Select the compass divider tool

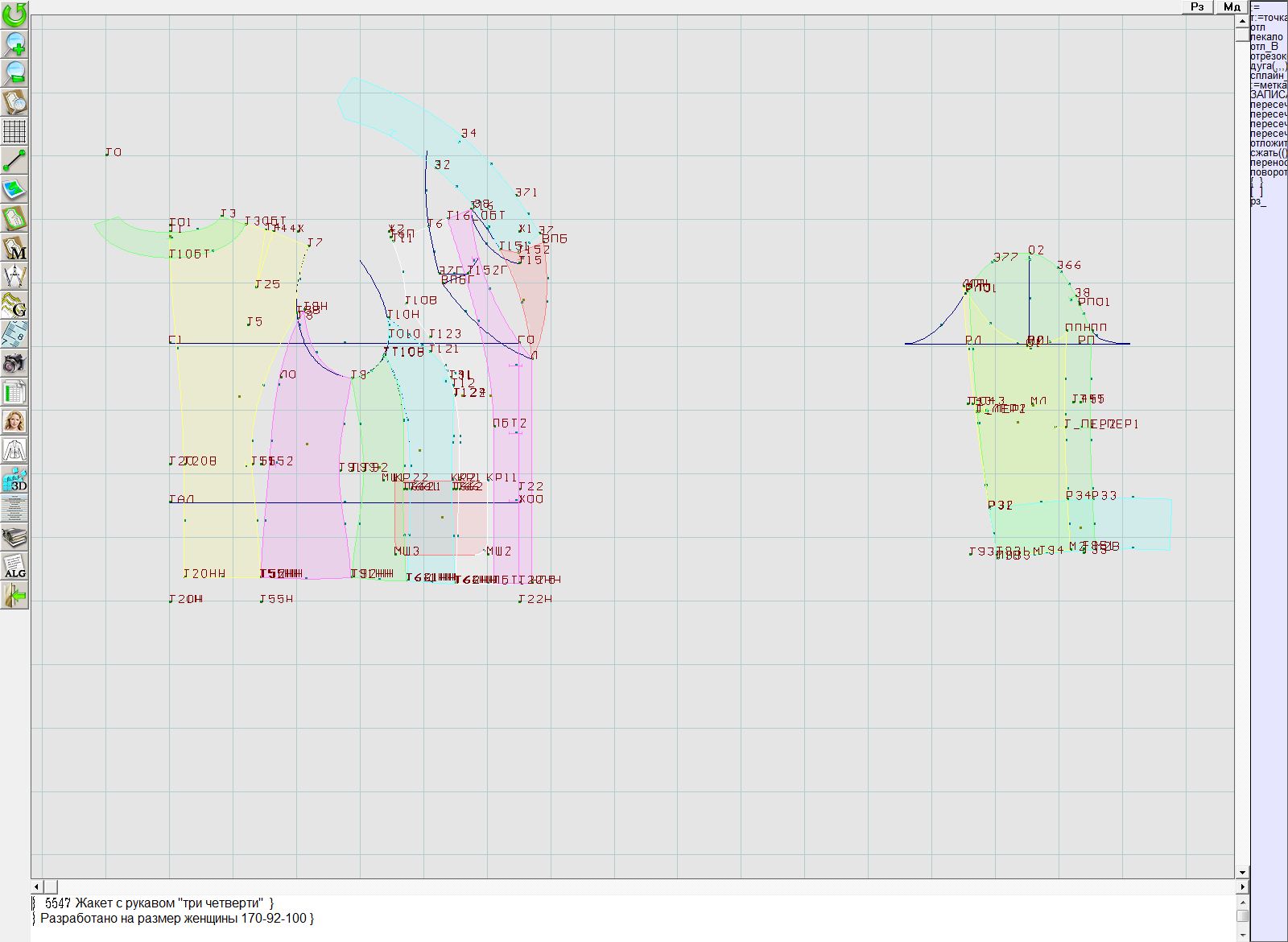tap(14, 276)
